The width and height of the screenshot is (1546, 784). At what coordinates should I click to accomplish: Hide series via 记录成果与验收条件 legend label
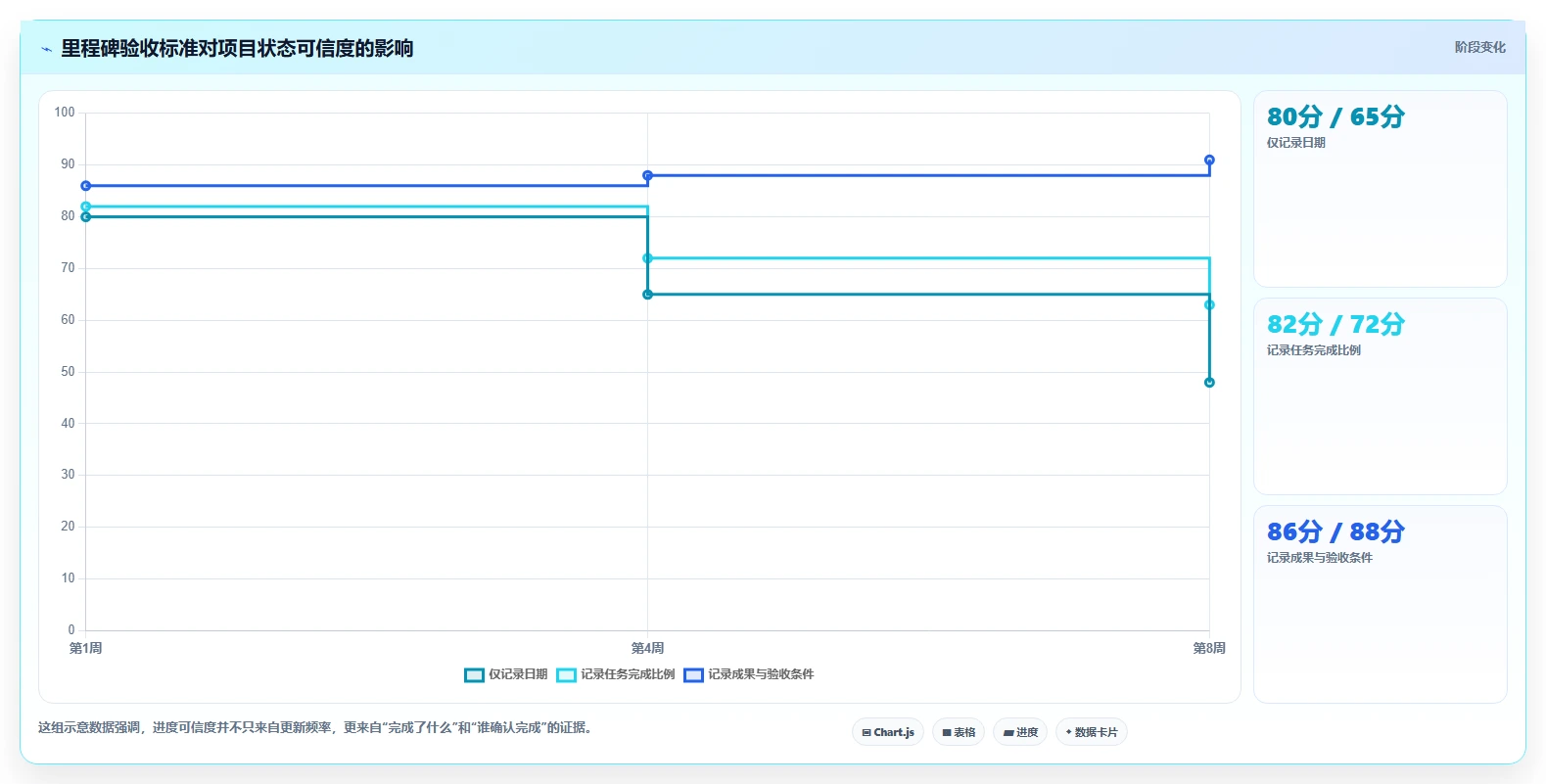point(761,674)
